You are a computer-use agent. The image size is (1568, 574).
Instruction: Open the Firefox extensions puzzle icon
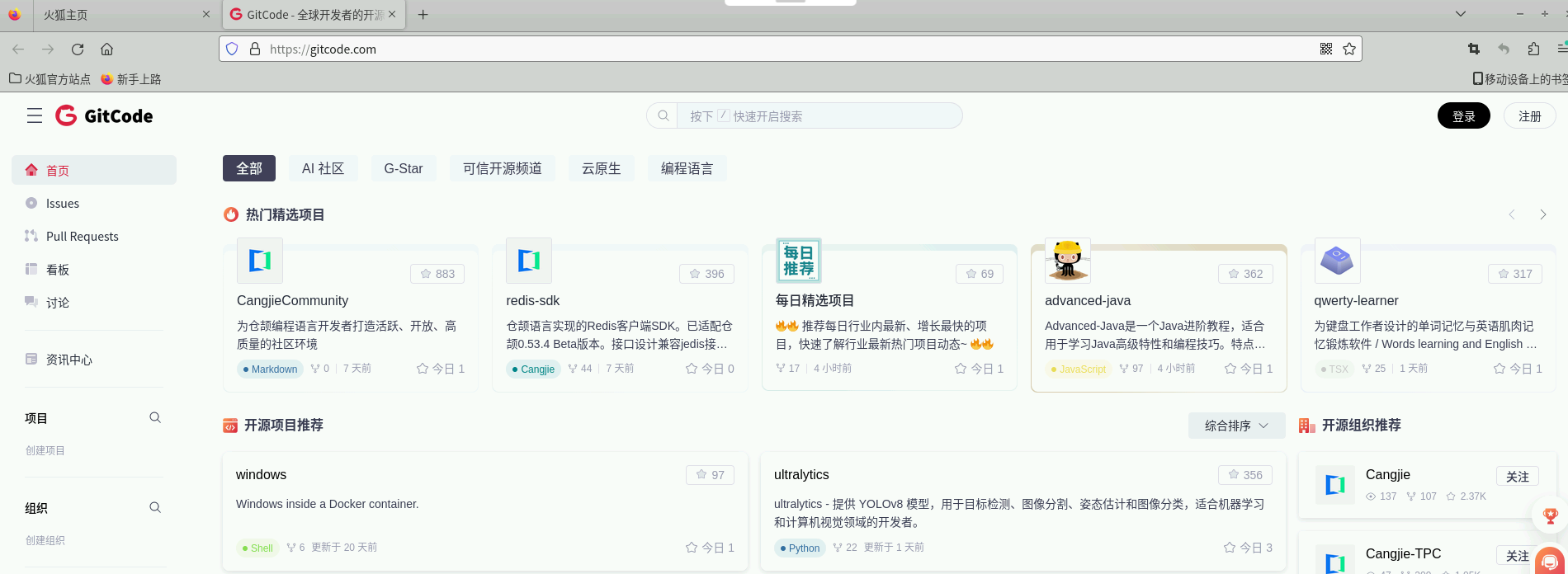click(1533, 49)
